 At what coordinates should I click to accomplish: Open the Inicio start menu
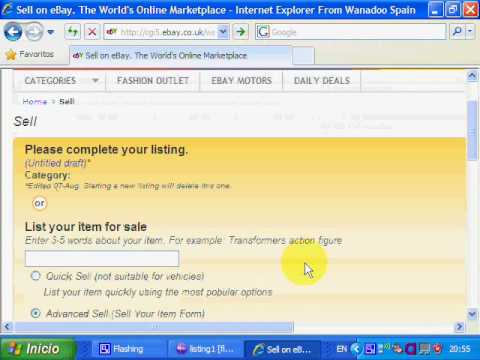pyautogui.click(x=37, y=349)
